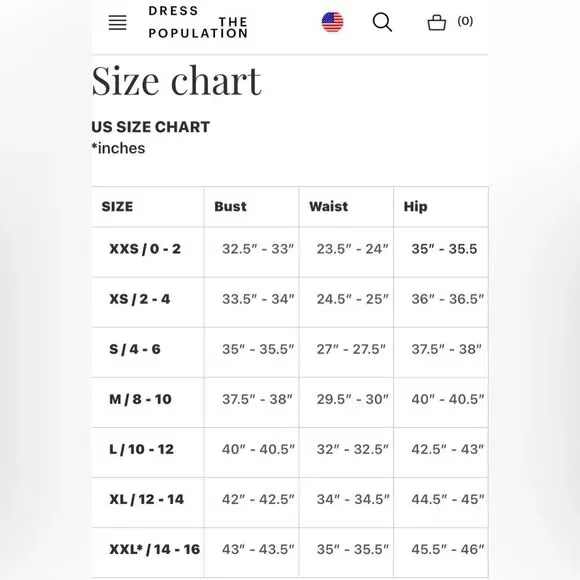The height and width of the screenshot is (580, 580).
Task: Click the XL / 12 - 14 size label
Action: point(146,499)
